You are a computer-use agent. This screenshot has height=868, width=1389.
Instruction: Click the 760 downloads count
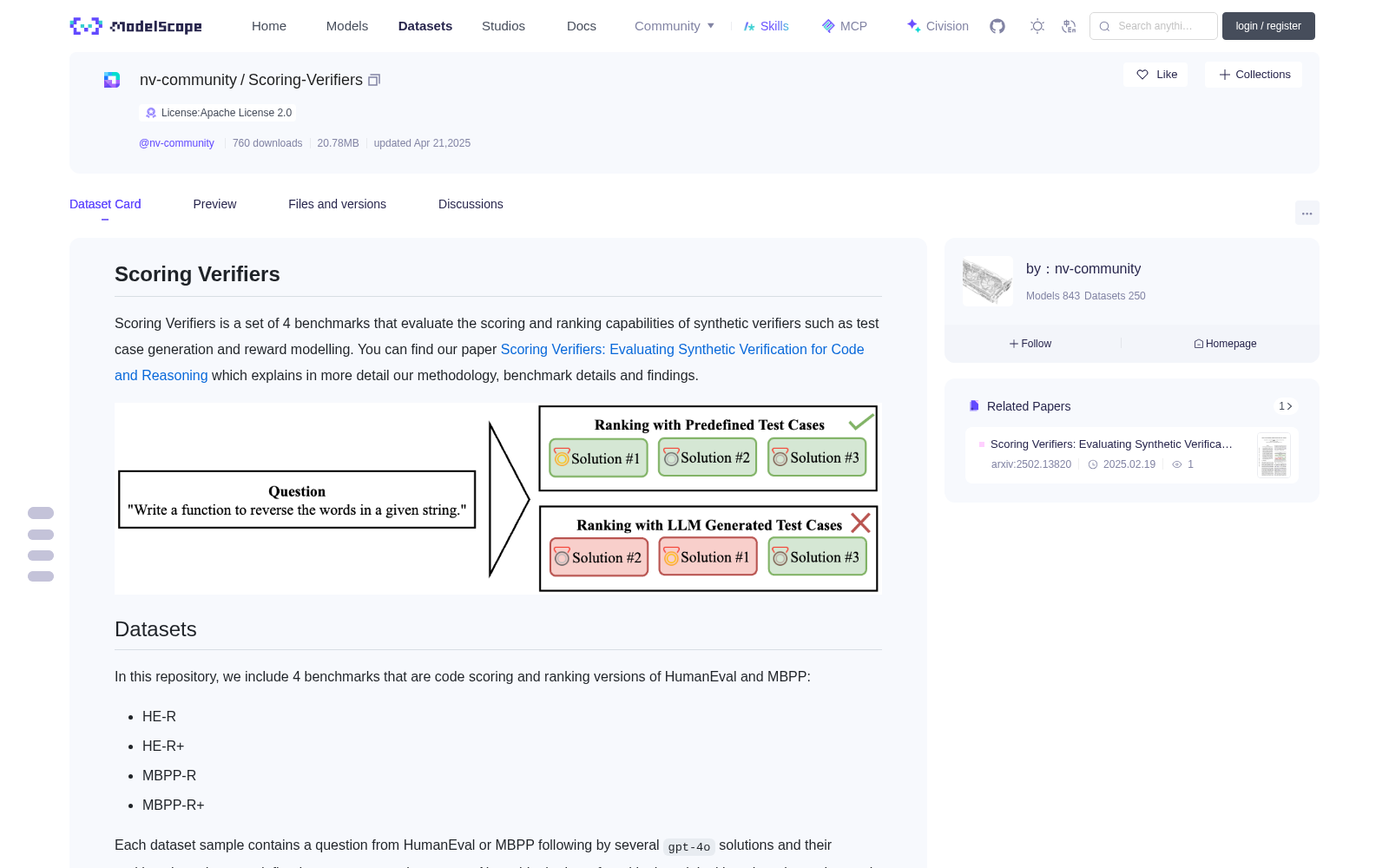(267, 143)
